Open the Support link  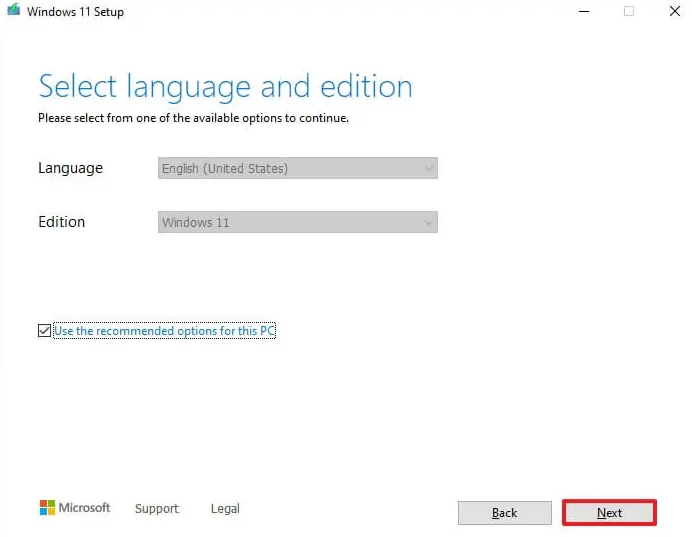pyautogui.click(x=157, y=509)
